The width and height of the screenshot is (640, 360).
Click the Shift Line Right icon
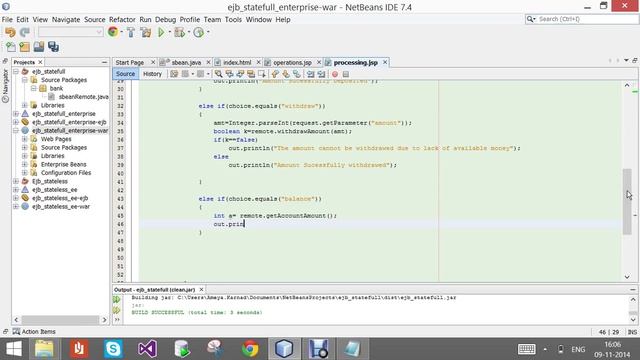click(322, 74)
